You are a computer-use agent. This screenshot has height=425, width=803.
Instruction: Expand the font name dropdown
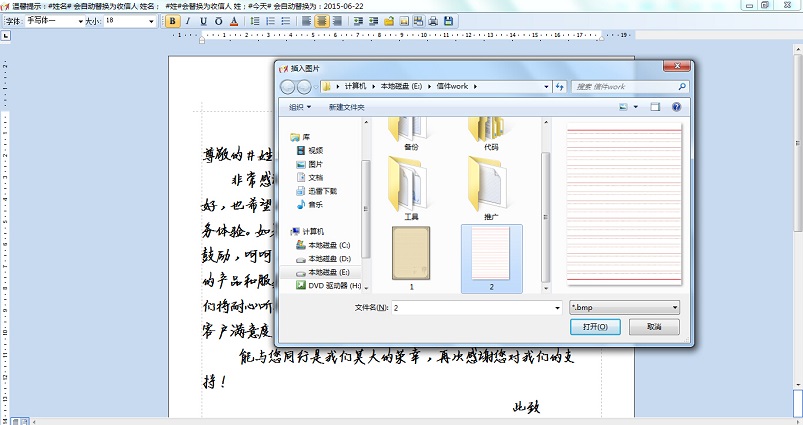[x=79, y=20]
